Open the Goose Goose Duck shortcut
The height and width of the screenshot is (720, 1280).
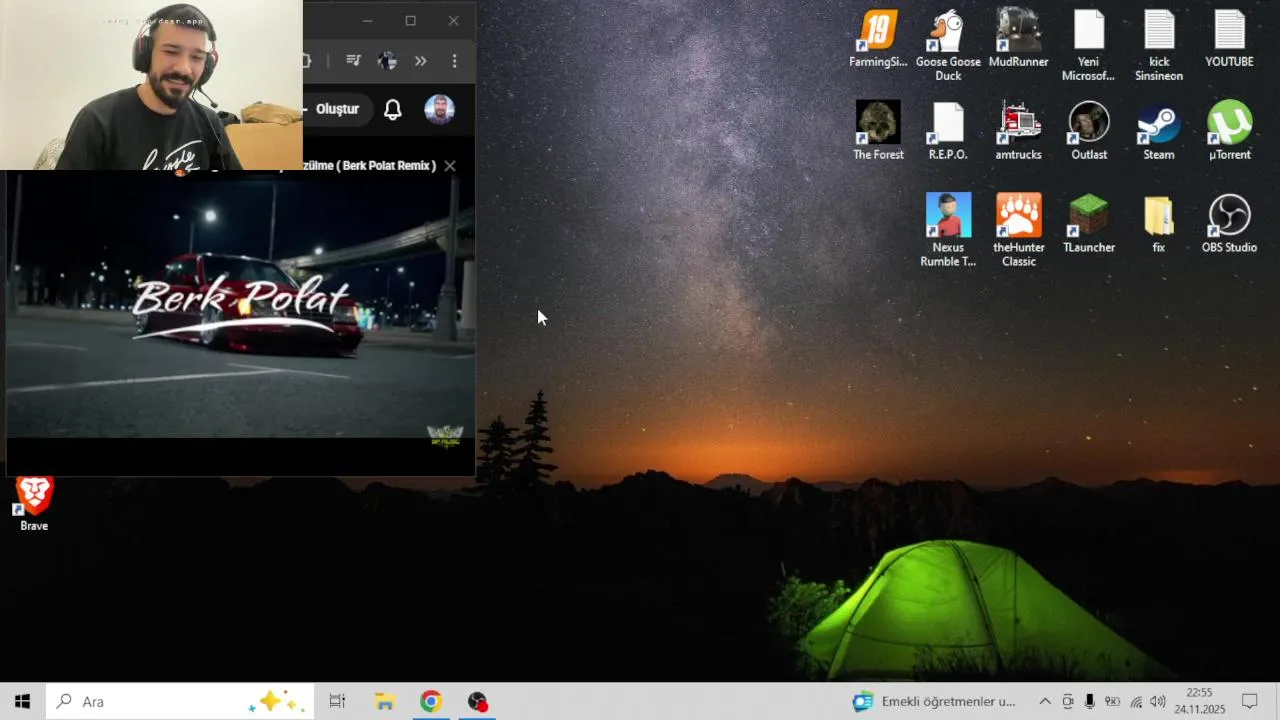948,45
